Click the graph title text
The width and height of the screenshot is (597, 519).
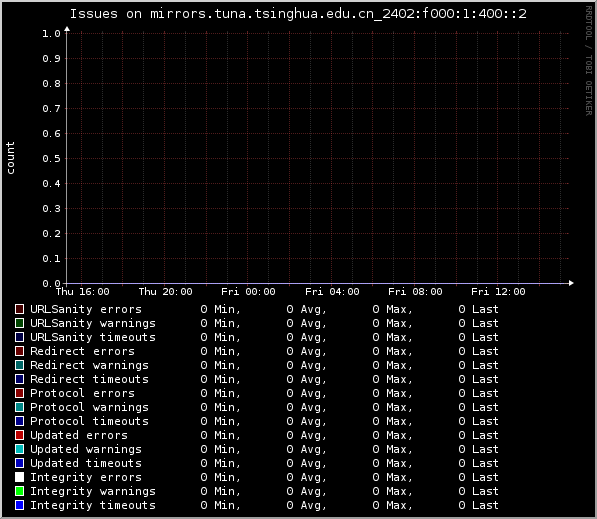[x=298, y=14]
